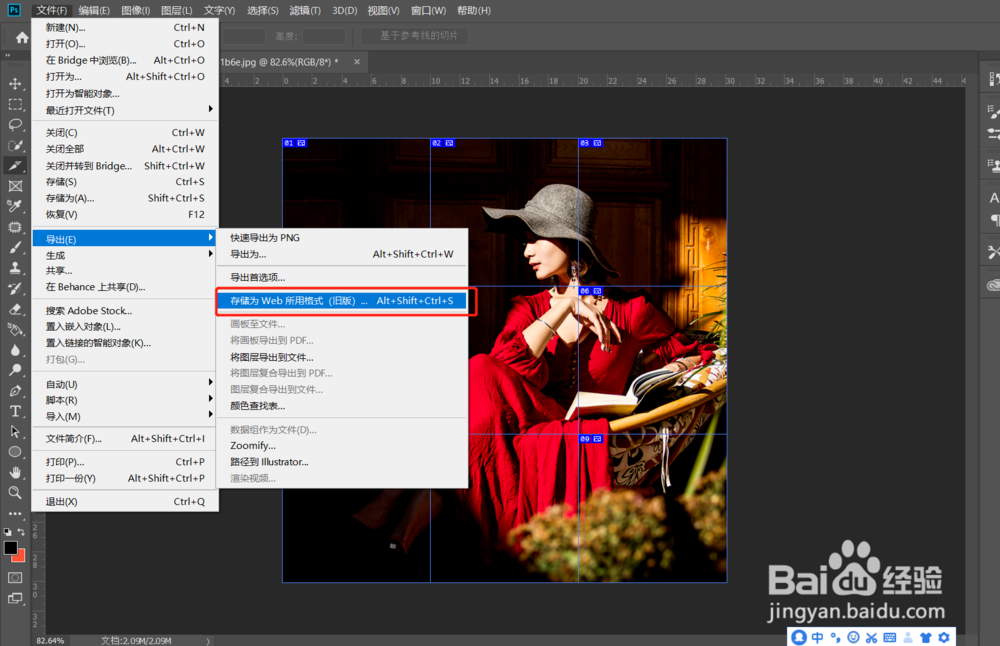Viewport: 1000px width, 646px height.
Task: Choose 导出为... in the export submenu
Action: point(342,254)
